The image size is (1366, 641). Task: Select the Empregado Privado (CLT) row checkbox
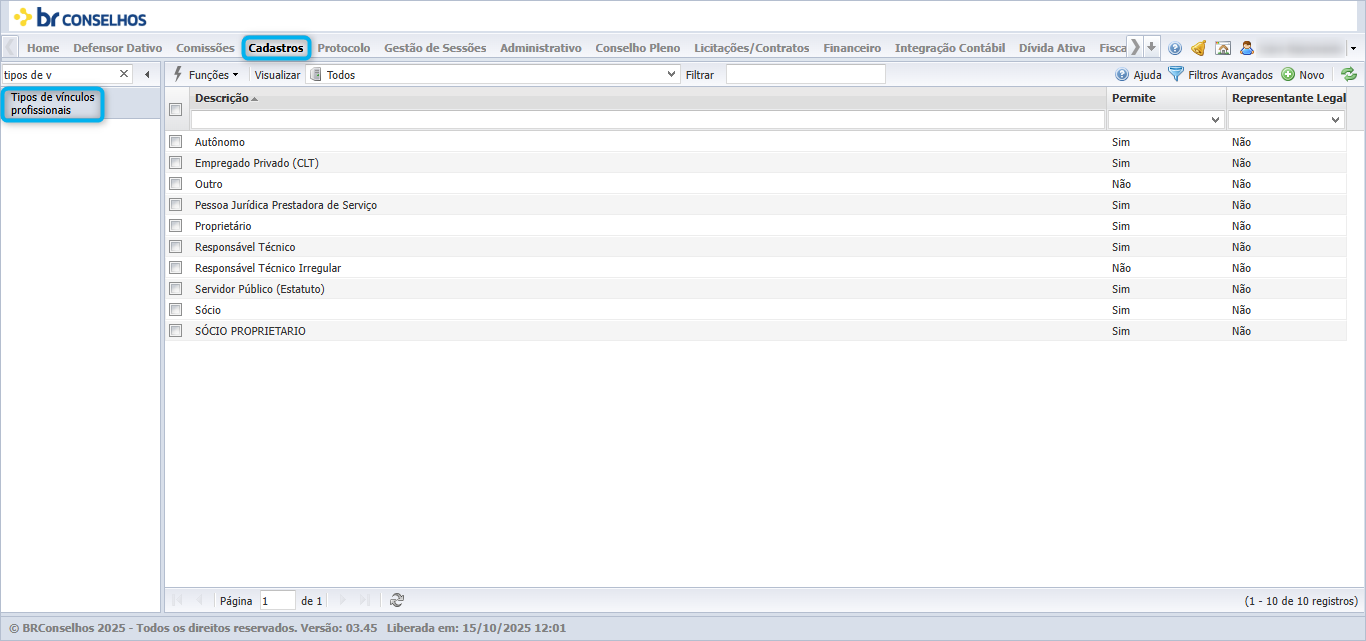(x=176, y=163)
